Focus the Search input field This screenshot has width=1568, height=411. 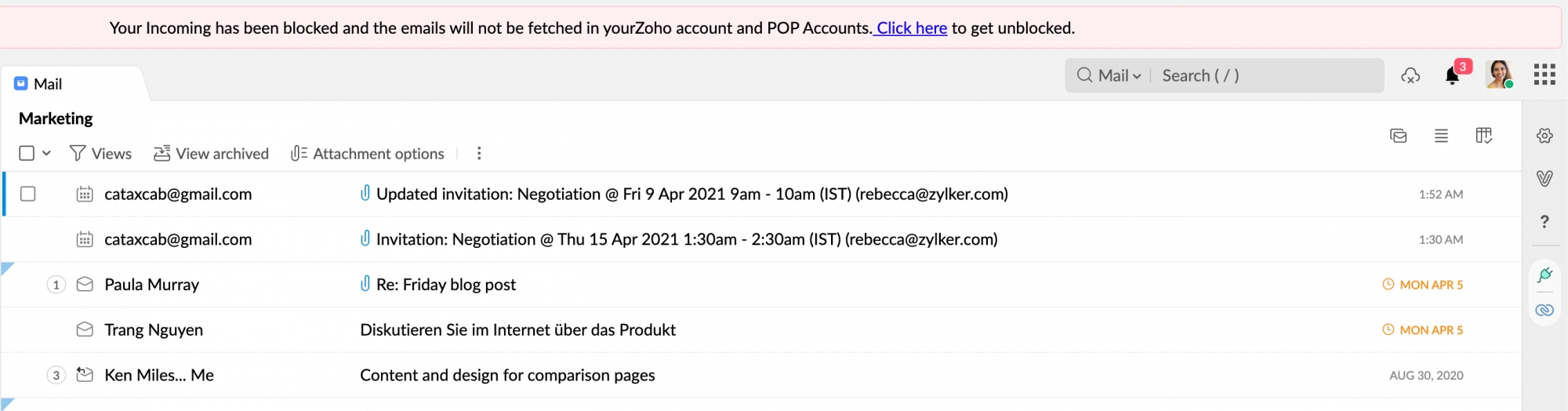[1266, 75]
